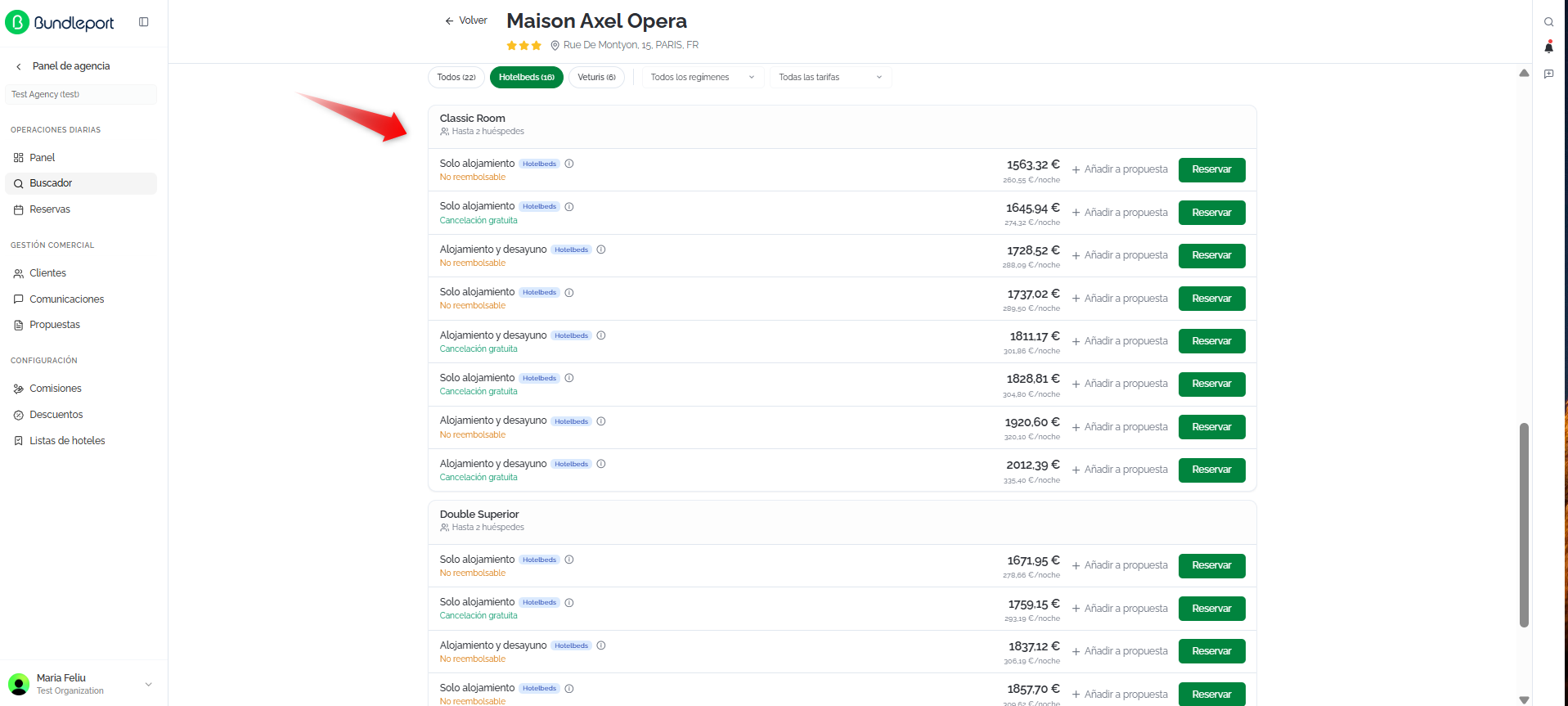Add 1920,60 € rate to proposal
This screenshot has height=706, width=1568.
pos(1120,427)
